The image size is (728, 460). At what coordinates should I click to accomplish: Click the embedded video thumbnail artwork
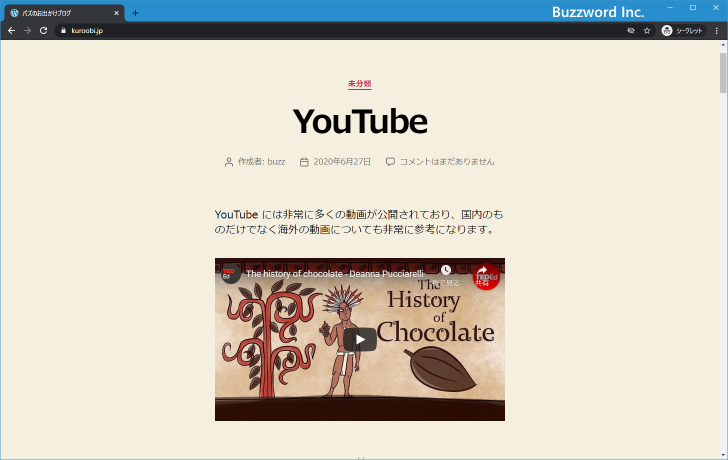[360, 339]
